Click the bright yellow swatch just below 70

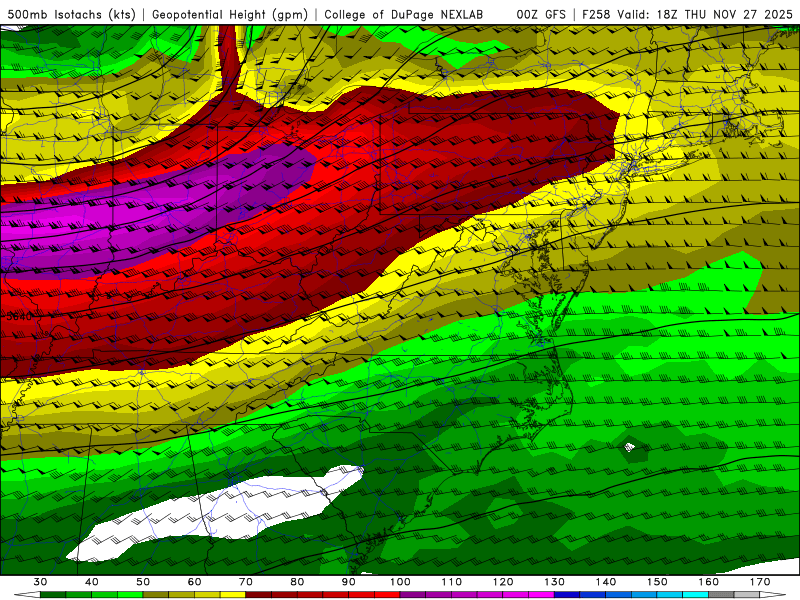point(233,595)
